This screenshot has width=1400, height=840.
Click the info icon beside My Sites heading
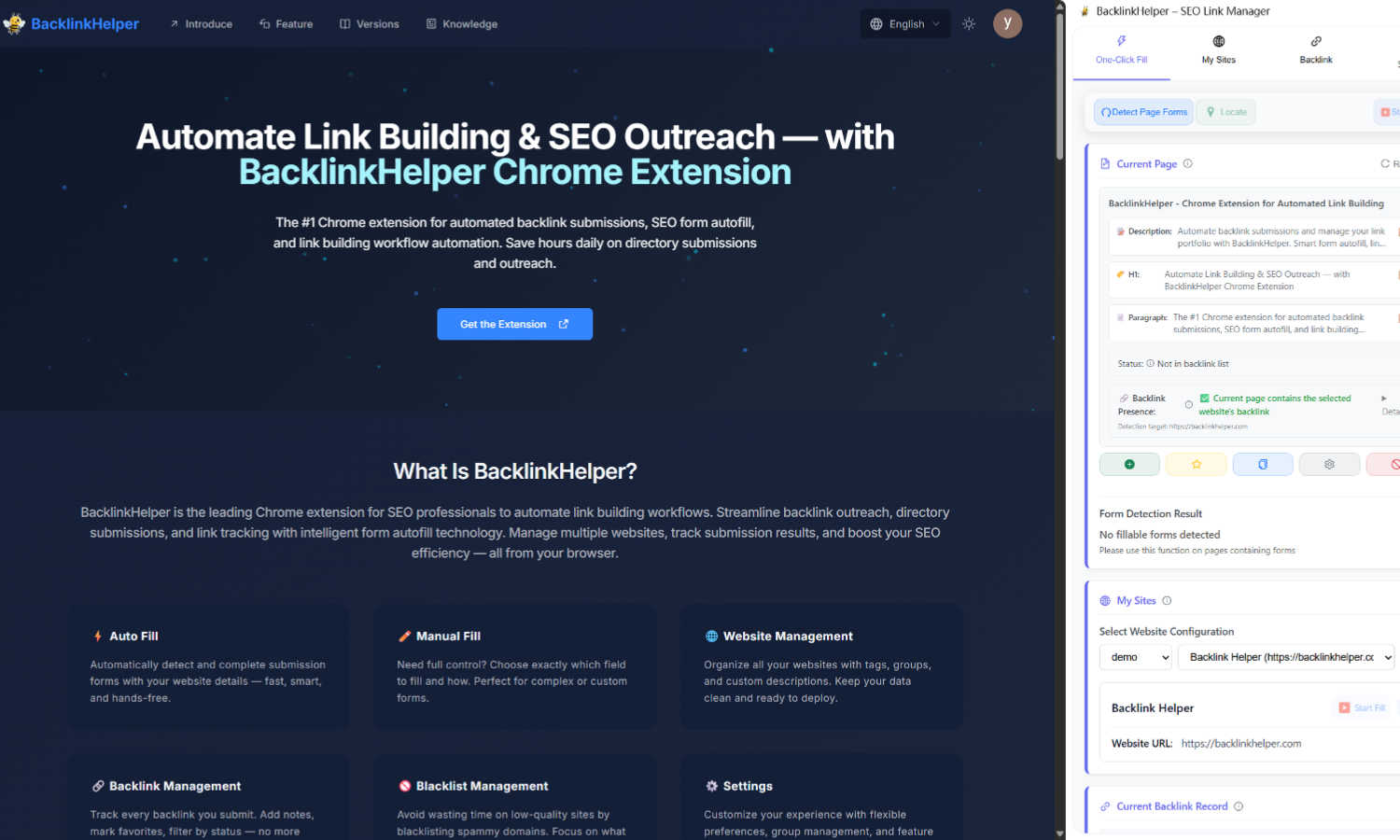point(1167,600)
